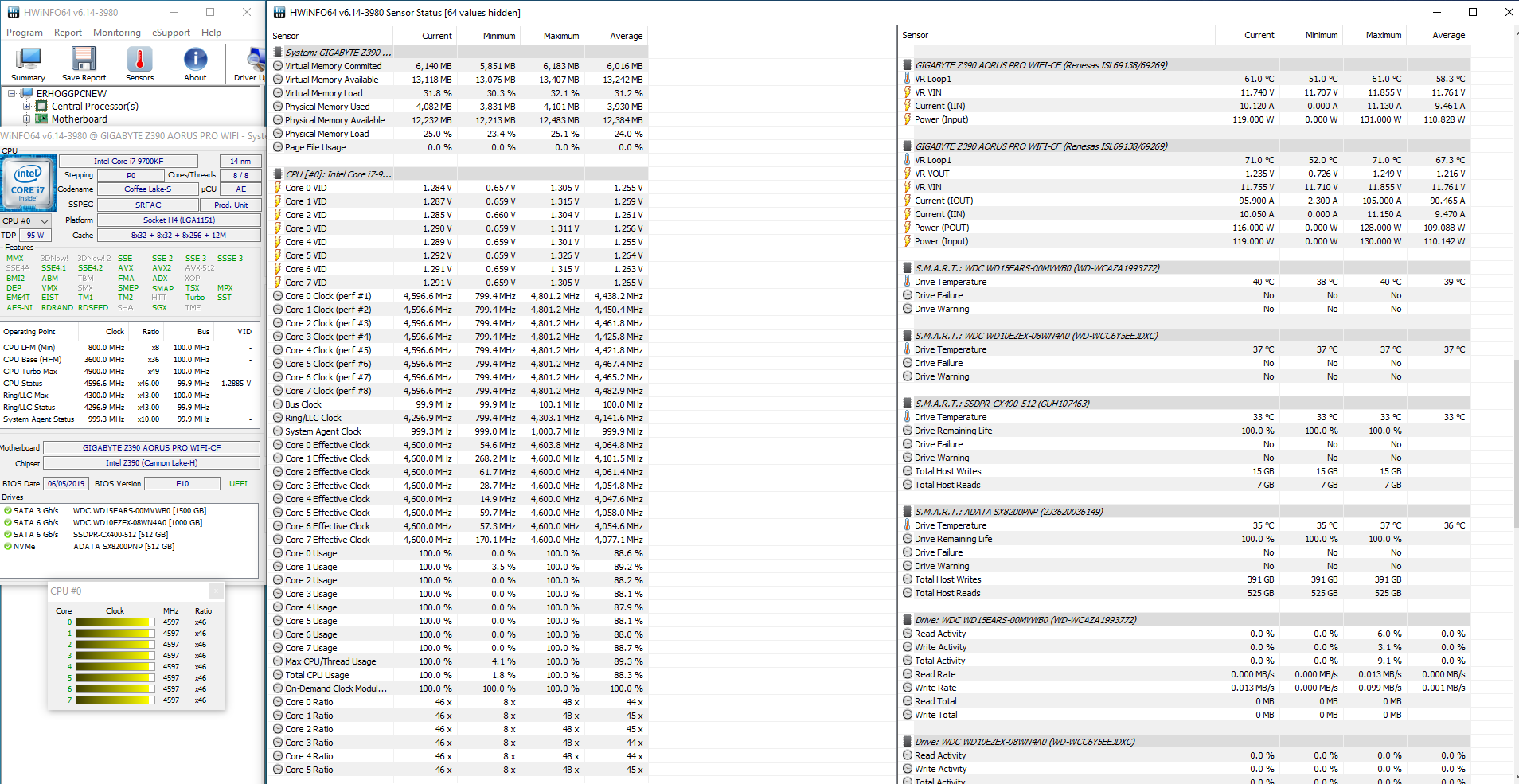Click status icon for SSDPR-CX400-512 drive
This screenshot has width=1519, height=784.
click(x=8, y=535)
